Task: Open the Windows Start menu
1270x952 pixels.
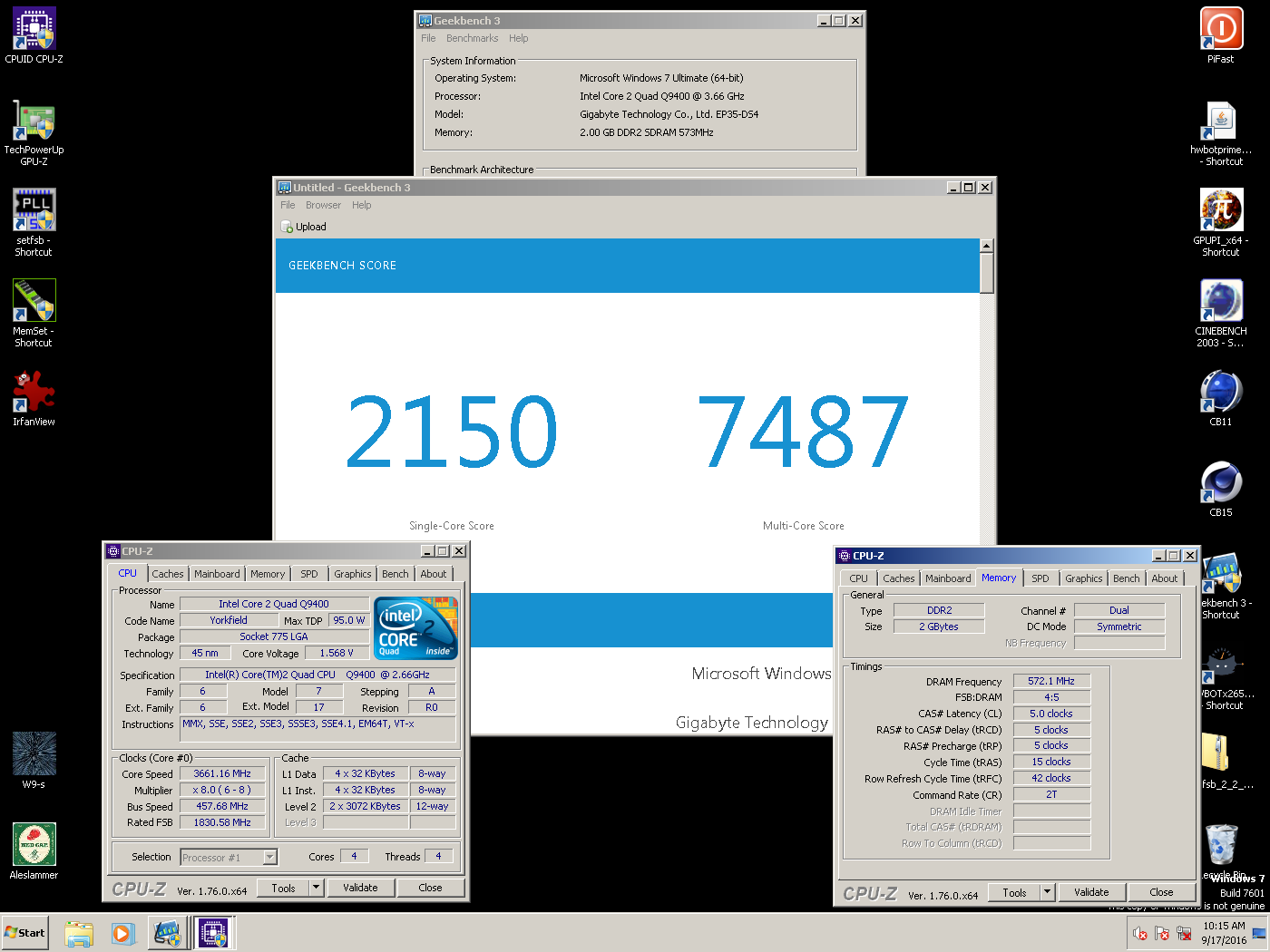Action: [24, 933]
